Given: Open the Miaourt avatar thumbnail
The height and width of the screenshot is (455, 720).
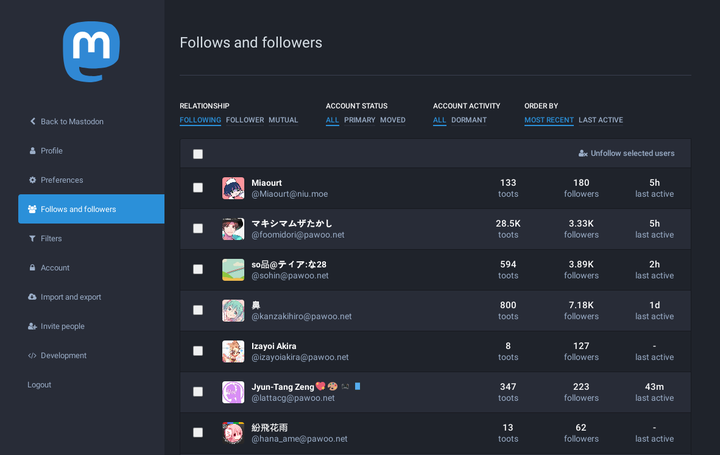Looking at the screenshot, I should [x=233, y=188].
